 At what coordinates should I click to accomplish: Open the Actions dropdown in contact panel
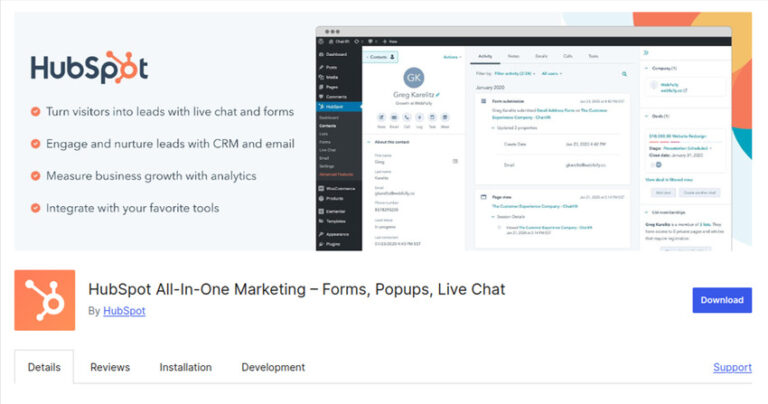click(x=452, y=57)
